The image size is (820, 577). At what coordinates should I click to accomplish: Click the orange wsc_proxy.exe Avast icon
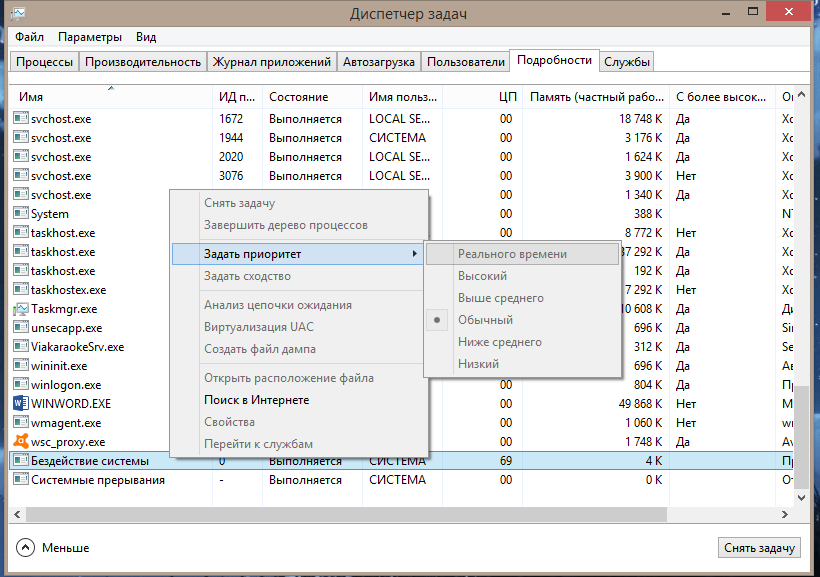pyautogui.click(x=21, y=442)
